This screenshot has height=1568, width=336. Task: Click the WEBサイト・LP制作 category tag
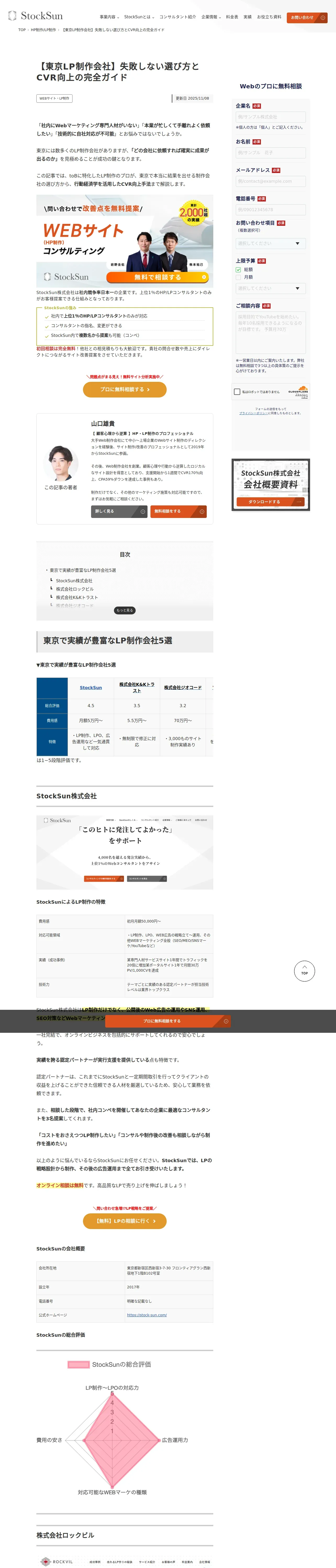54,98
